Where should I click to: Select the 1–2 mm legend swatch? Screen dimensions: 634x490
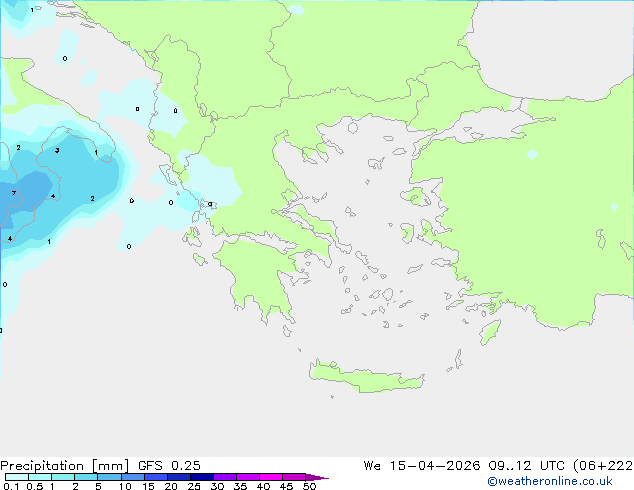click(x=63, y=477)
